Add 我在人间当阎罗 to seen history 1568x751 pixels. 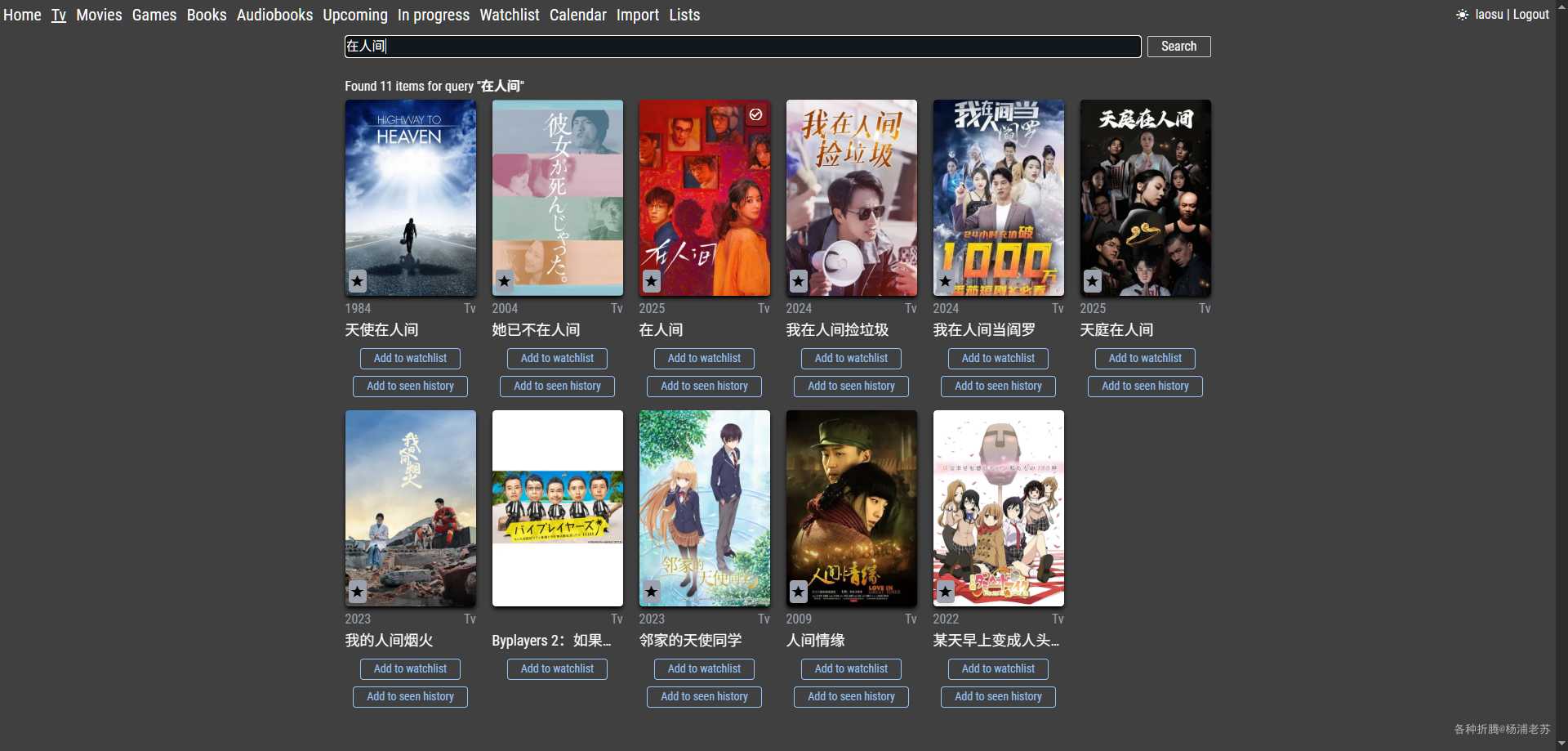click(998, 387)
